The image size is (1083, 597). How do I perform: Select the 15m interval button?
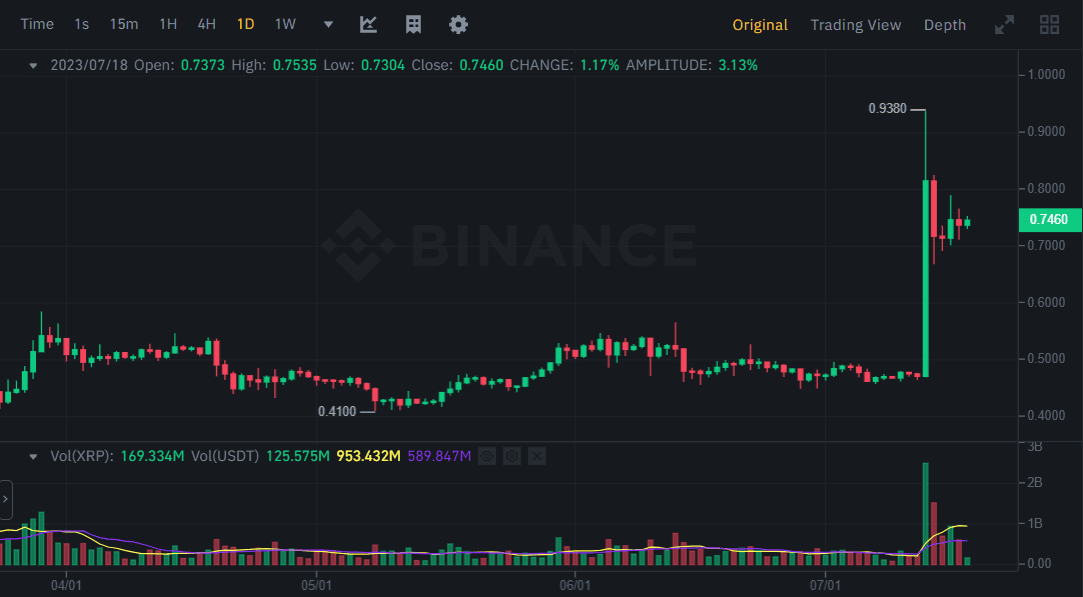pyautogui.click(x=124, y=24)
